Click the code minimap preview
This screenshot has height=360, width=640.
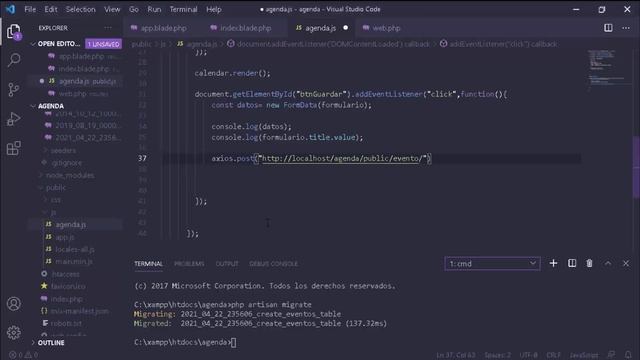(x=608, y=67)
